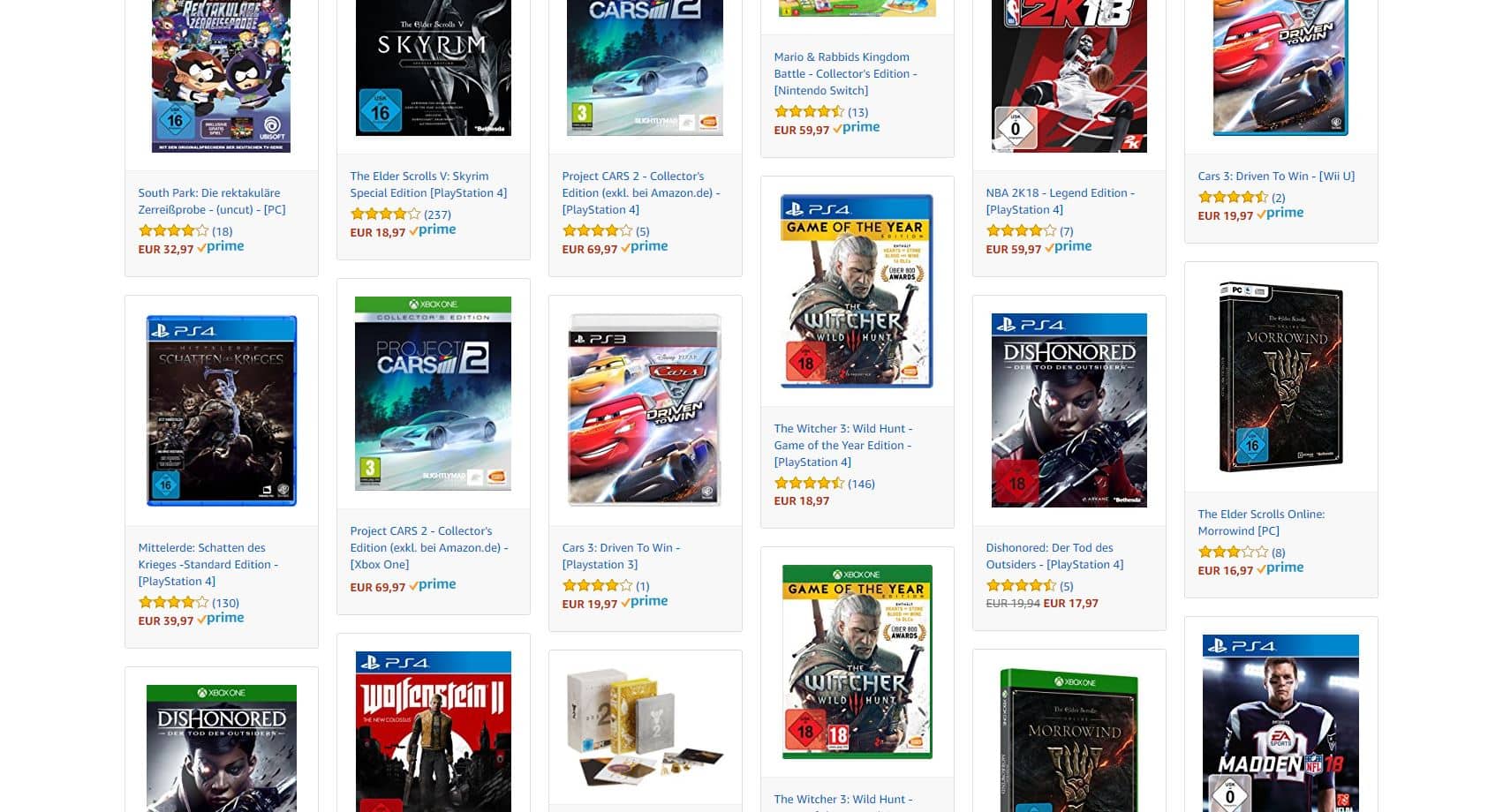1488x812 pixels.
Task: Open Mario & Rabbids Kingdom Battle title link
Action: pos(845,73)
